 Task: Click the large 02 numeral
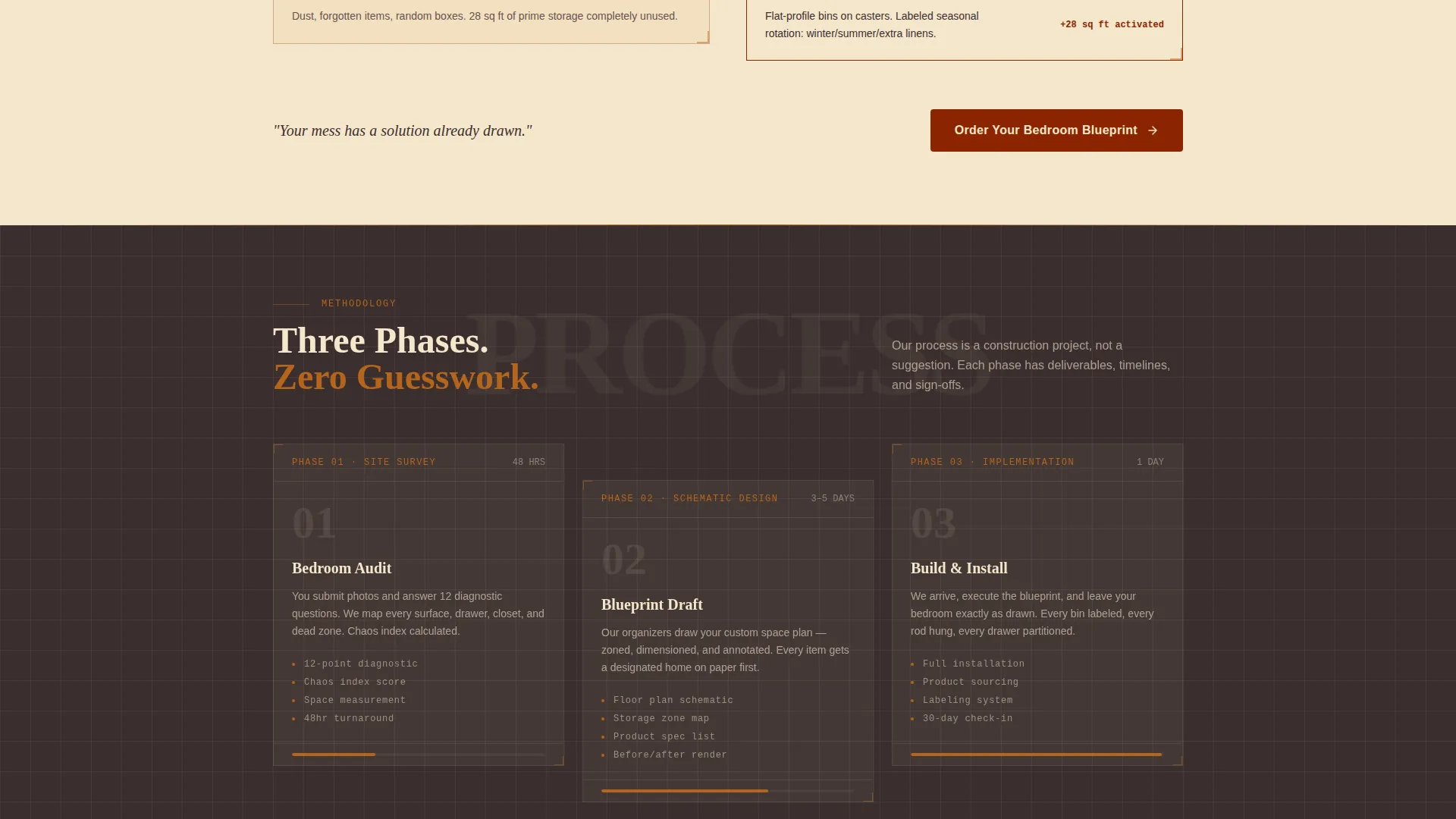pyautogui.click(x=624, y=560)
